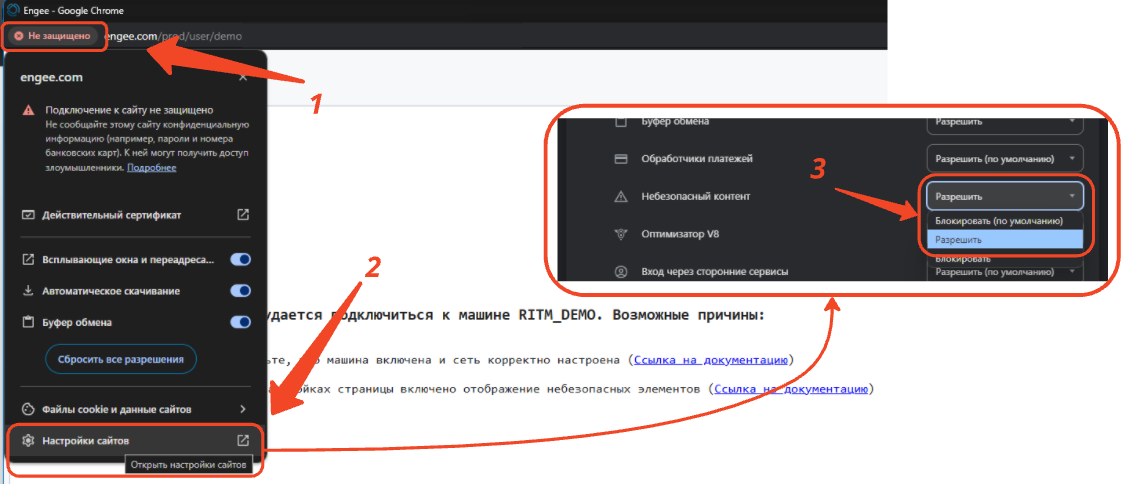Click the clipboard icon next to "Буфер обмена" toggle

(28, 322)
